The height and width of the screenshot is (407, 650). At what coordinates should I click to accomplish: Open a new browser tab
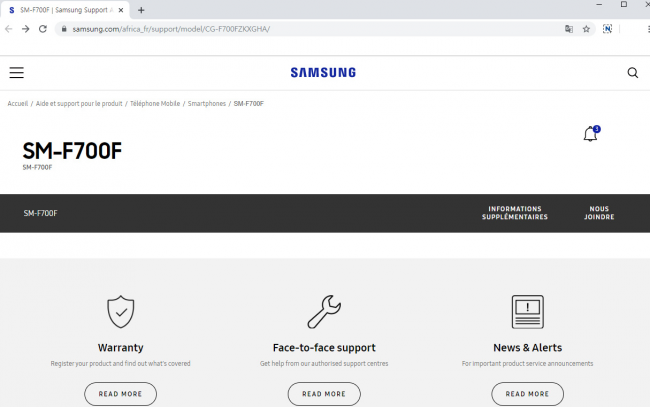tap(141, 10)
